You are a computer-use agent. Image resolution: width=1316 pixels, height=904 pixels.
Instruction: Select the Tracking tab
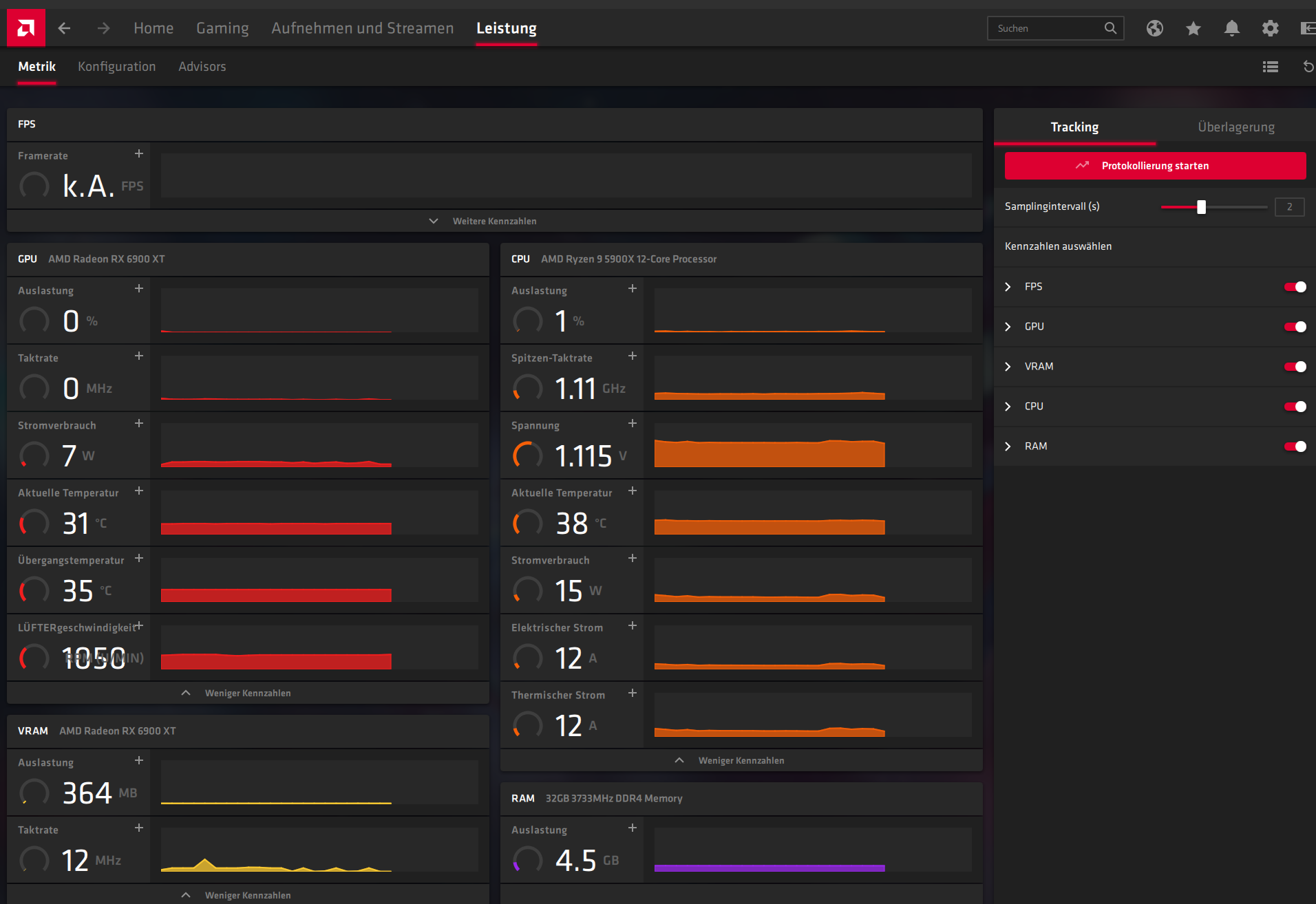pos(1074,127)
